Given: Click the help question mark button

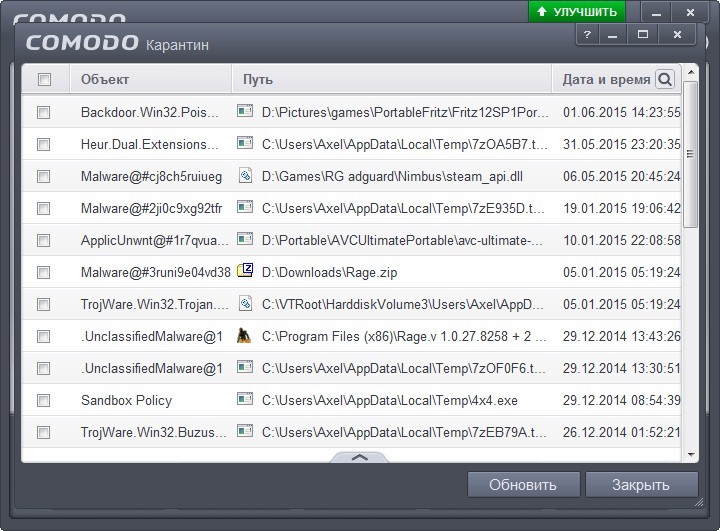Looking at the screenshot, I should tap(587, 34).
